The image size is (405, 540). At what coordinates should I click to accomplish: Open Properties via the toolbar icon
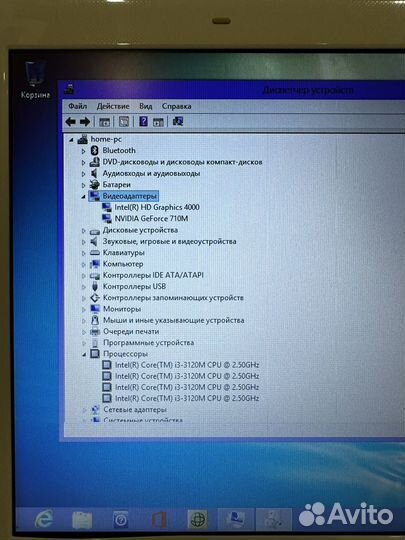point(124,122)
